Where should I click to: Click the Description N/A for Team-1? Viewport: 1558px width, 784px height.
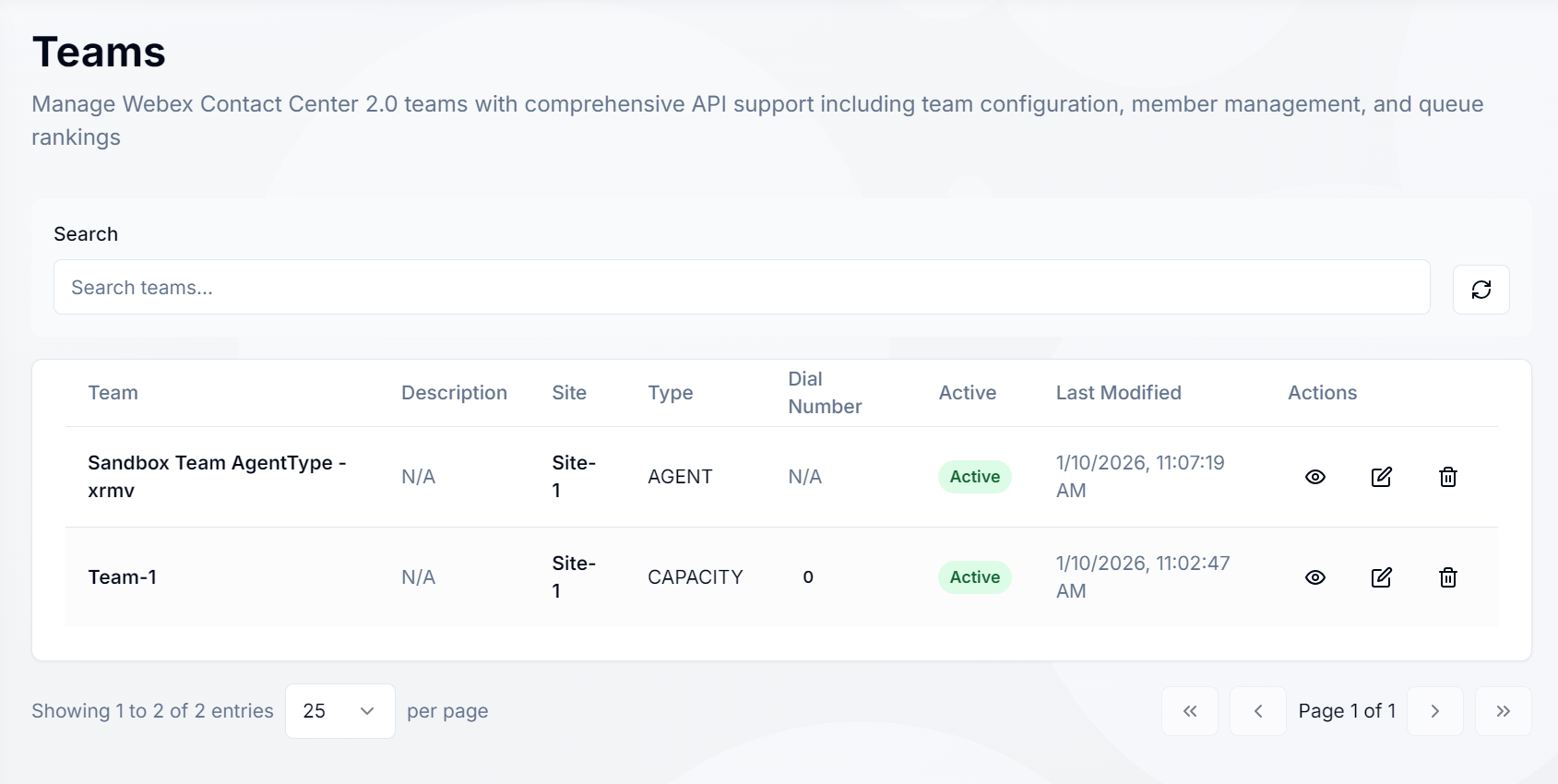click(x=418, y=577)
